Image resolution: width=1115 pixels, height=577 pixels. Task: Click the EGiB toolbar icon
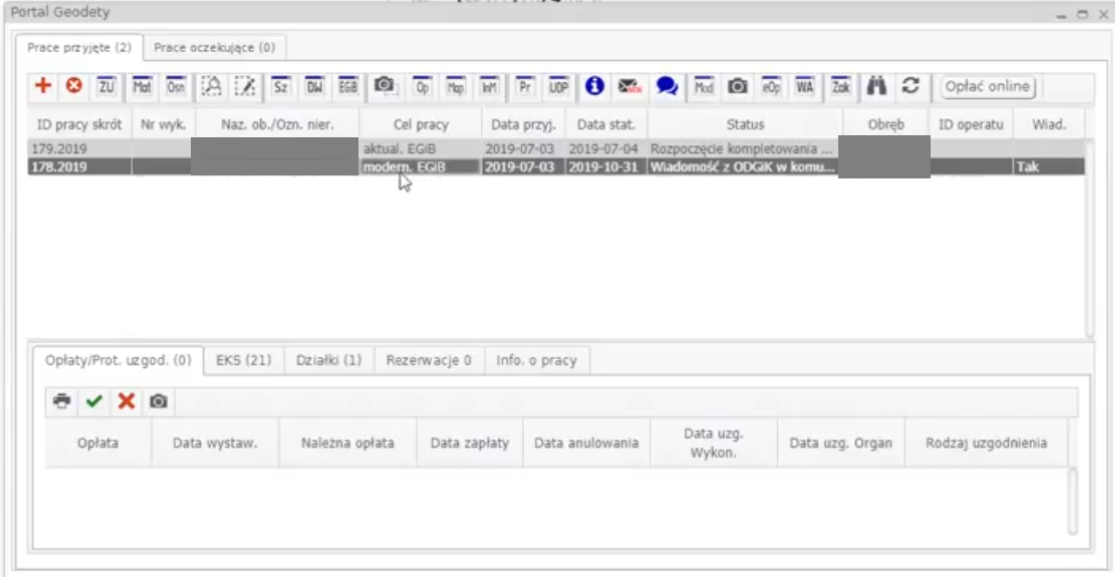[348, 87]
